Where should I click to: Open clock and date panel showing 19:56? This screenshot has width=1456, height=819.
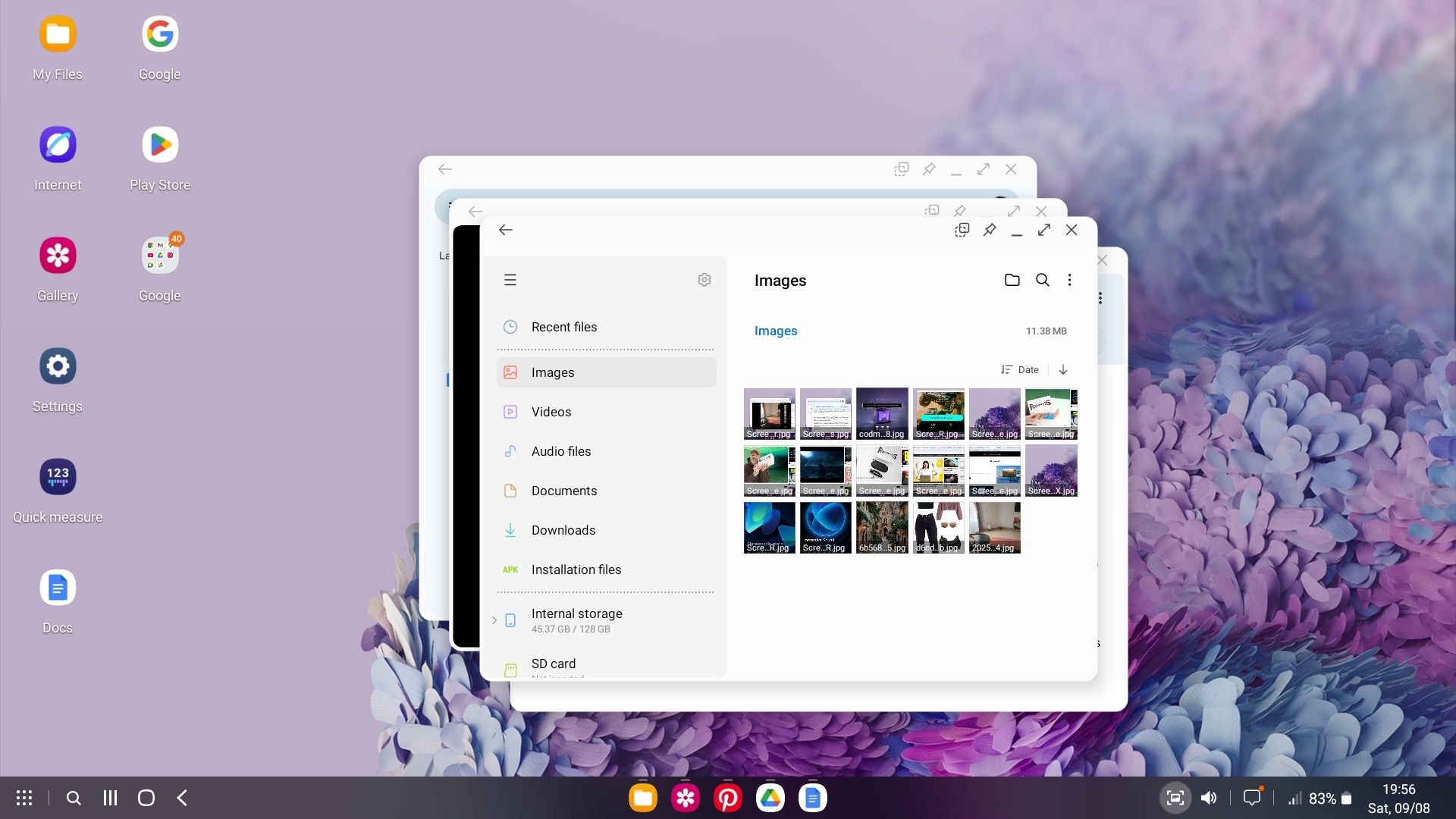(1399, 799)
